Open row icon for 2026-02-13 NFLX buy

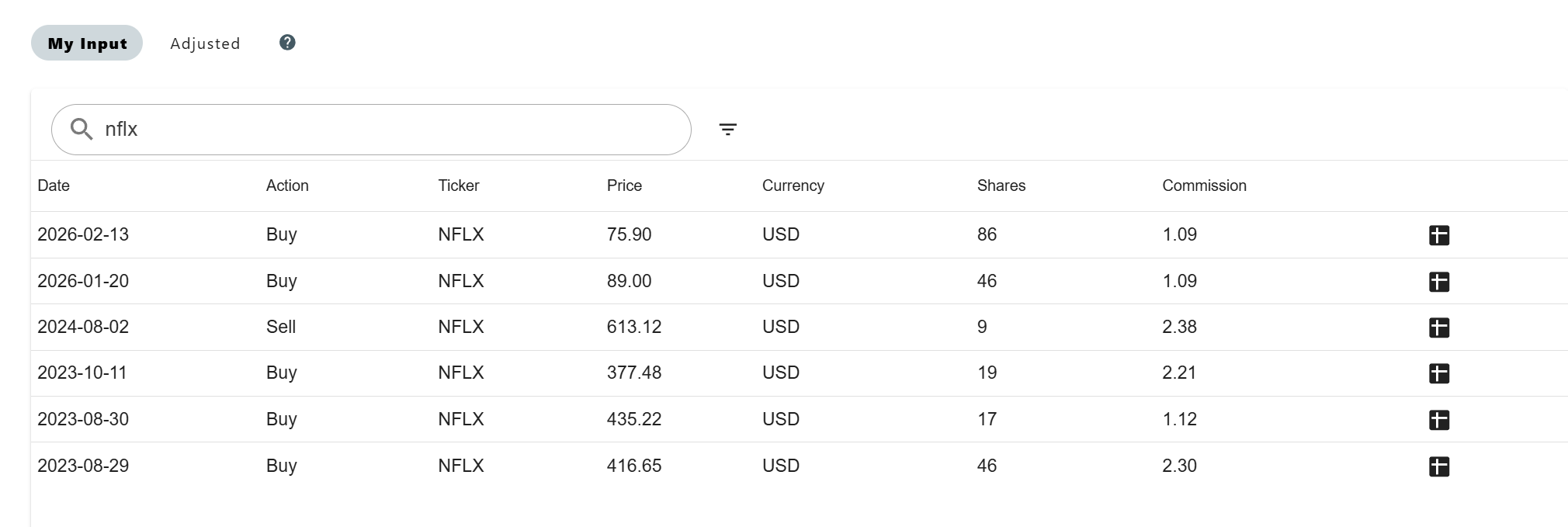[x=1438, y=235]
